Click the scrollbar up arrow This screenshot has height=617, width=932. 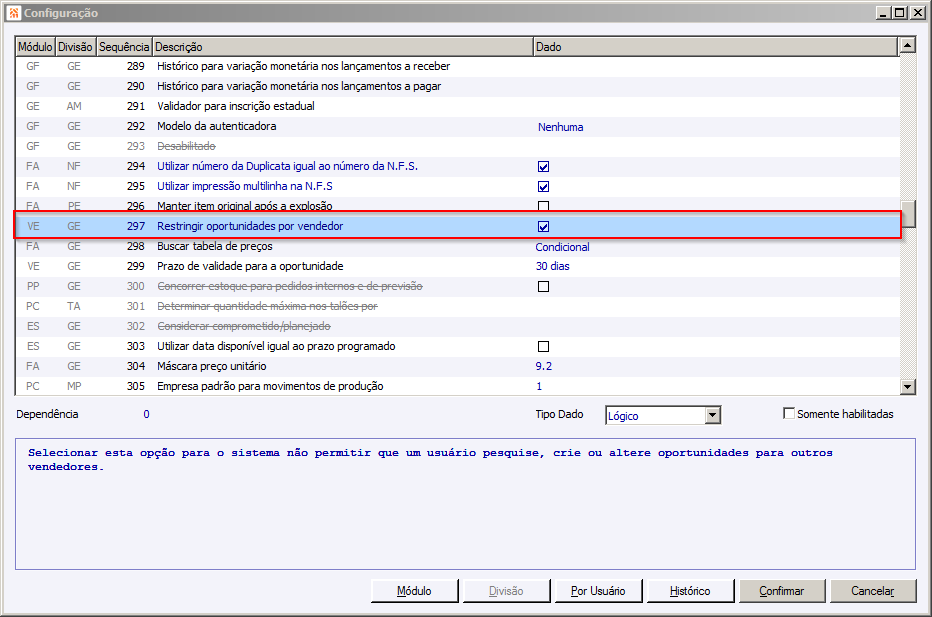(x=907, y=45)
